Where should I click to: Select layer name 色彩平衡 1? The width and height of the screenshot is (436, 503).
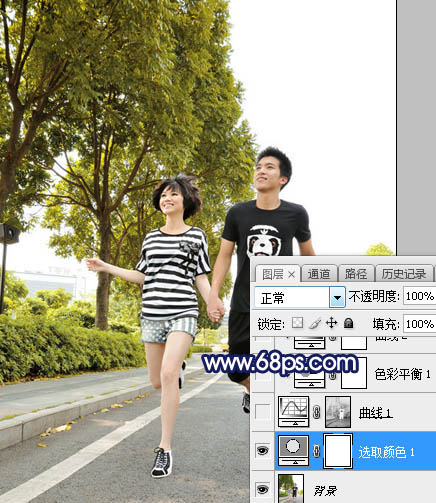click(x=403, y=374)
